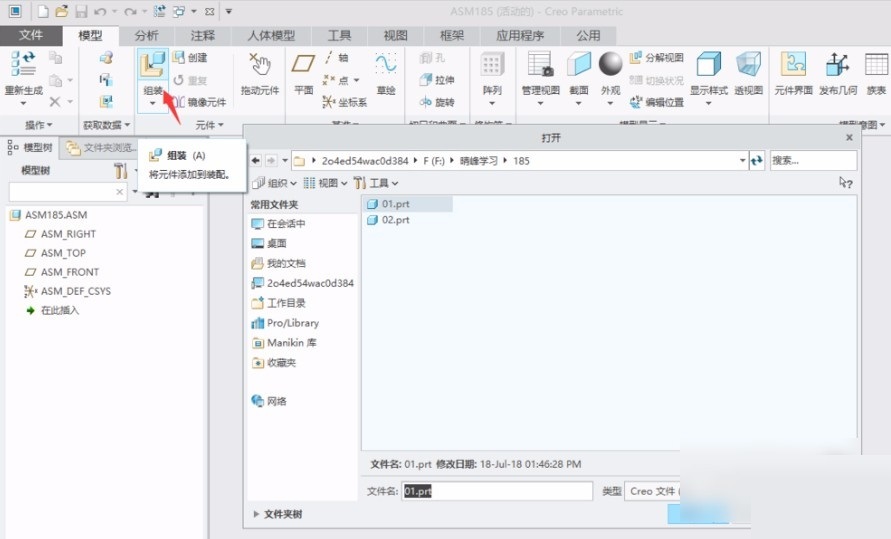Click the Open folder icon in quick access toolbar
Viewport: 891px width, 539px height.
[x=61, y=11]
